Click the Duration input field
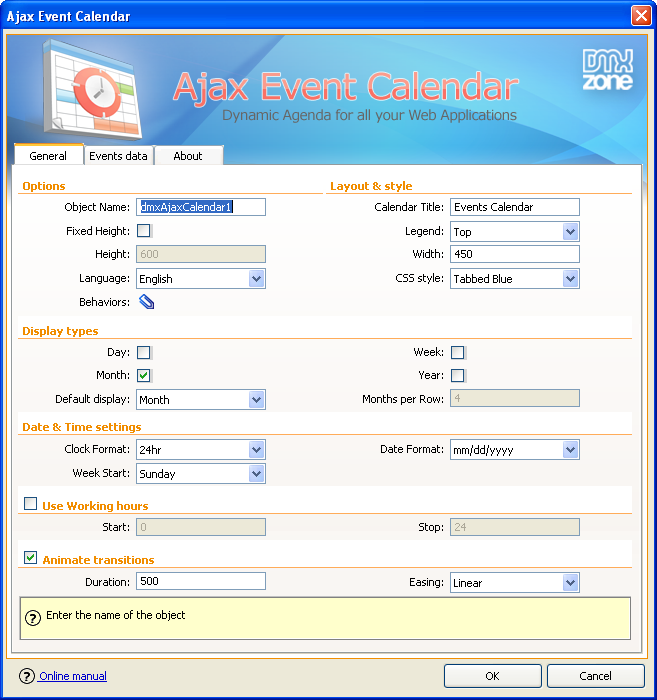Screen dimensions: 657x700 (x=201, y=581)
